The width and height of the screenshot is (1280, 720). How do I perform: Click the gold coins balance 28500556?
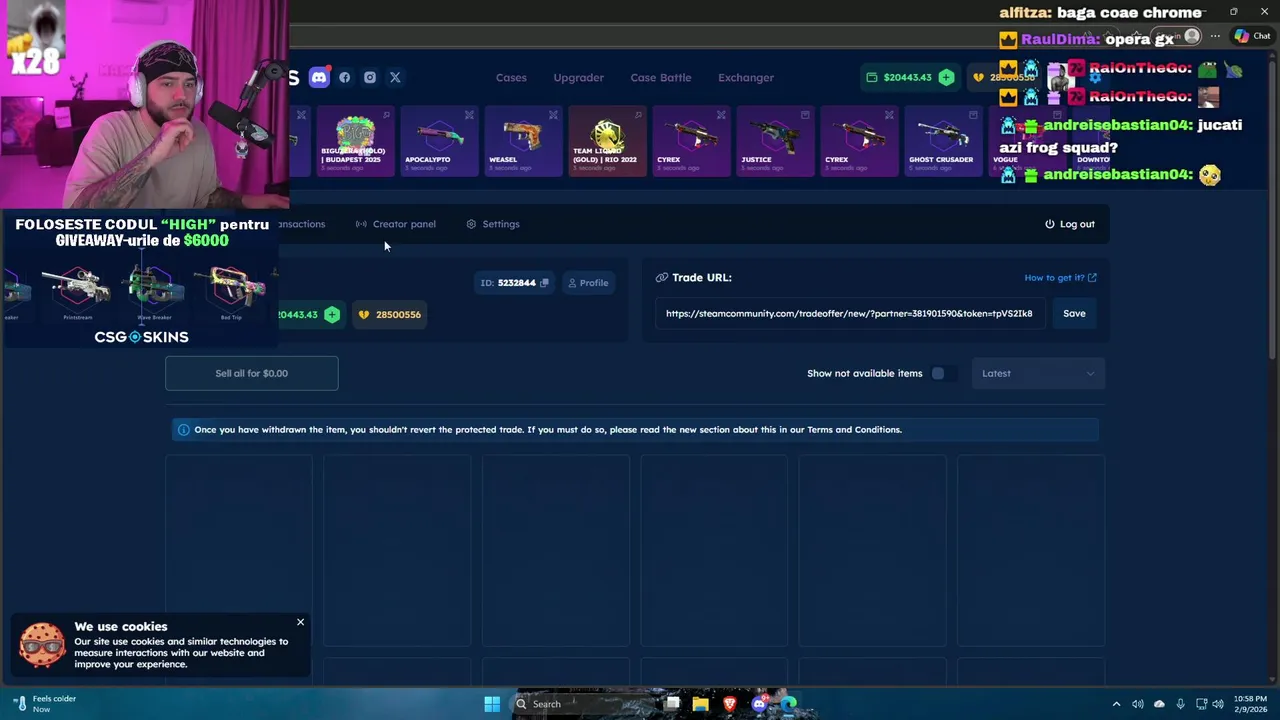389,314
